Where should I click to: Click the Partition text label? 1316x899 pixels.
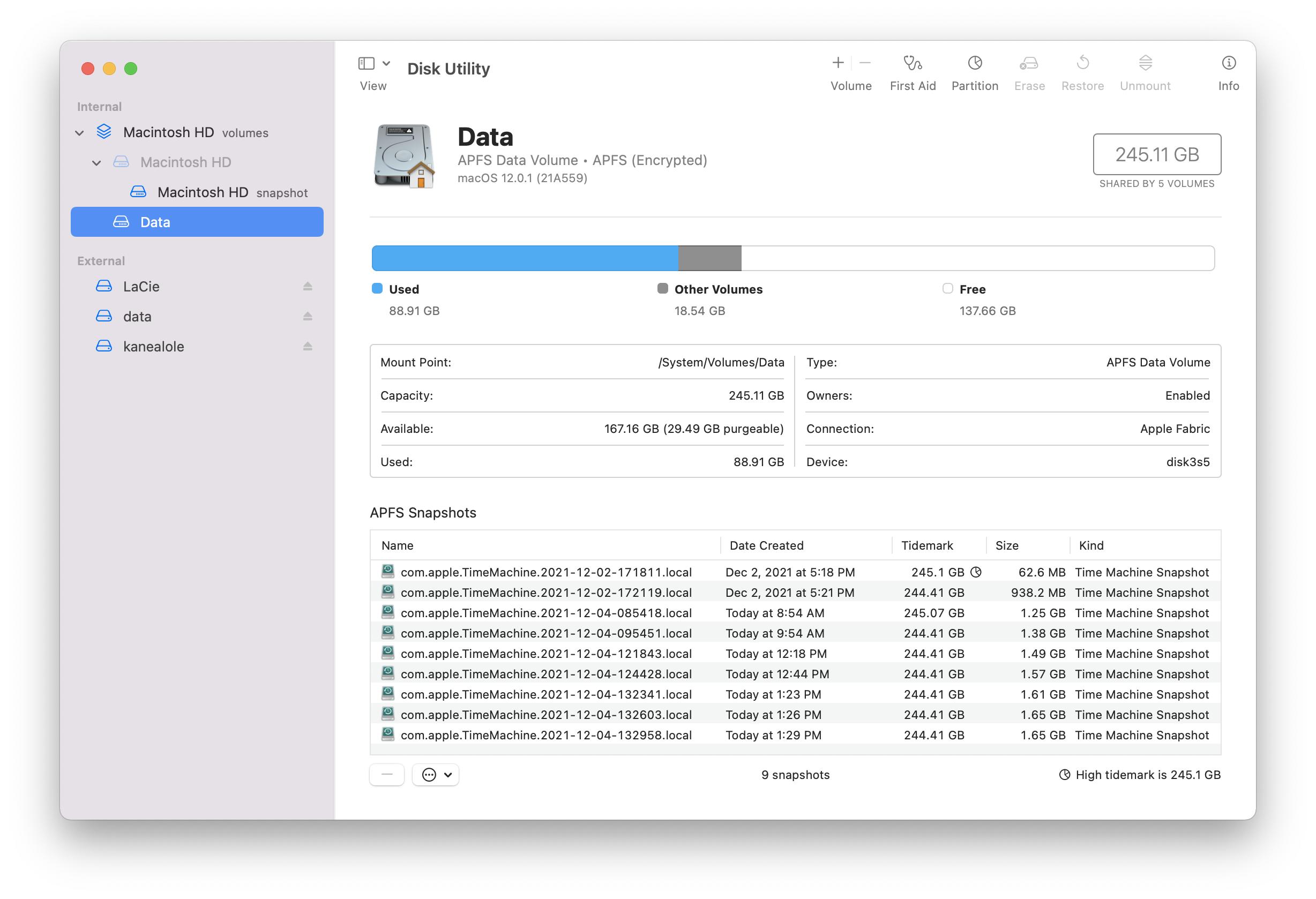(x=975, y=86)
